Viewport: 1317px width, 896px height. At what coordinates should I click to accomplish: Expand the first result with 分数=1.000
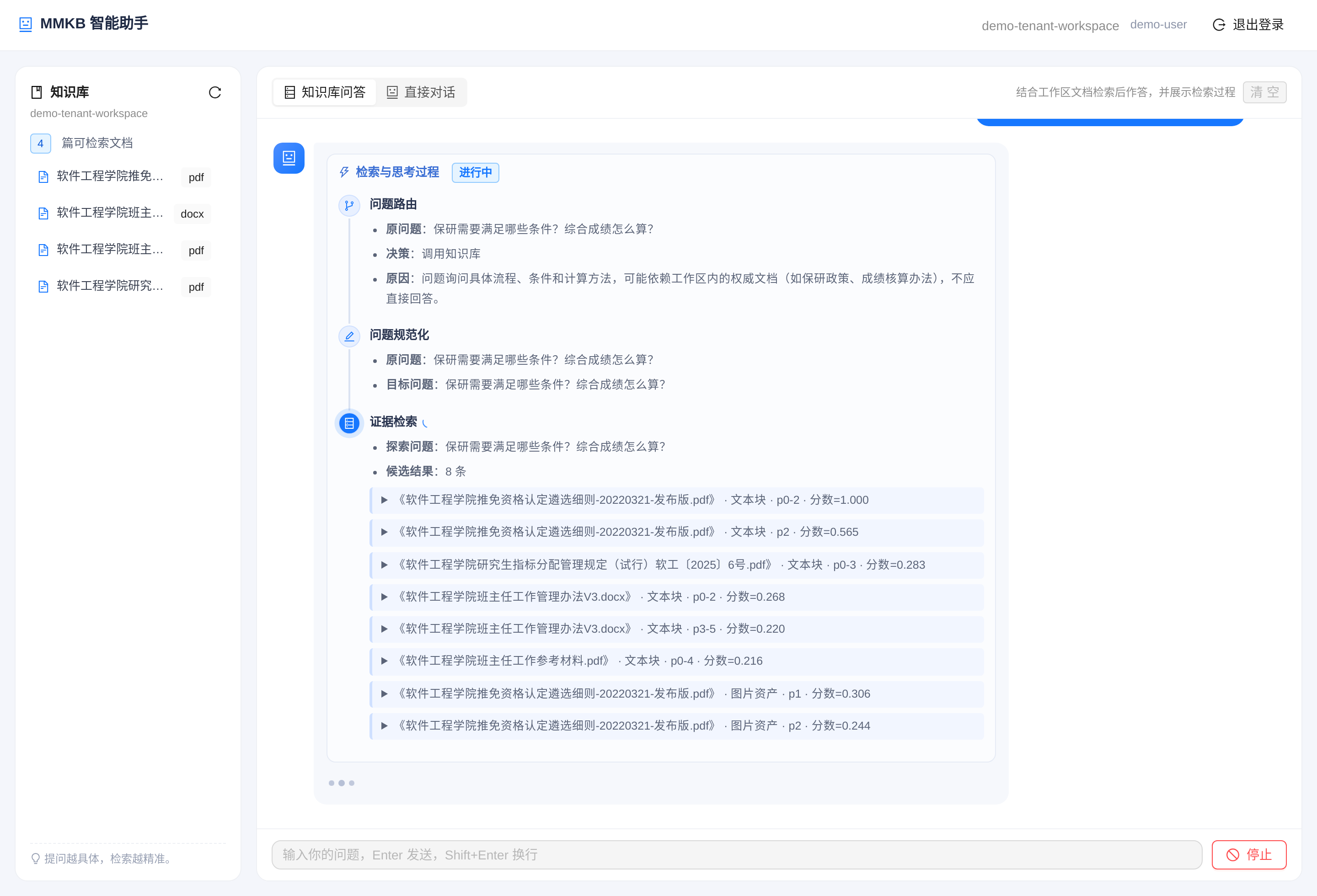[x=677, y=500]
